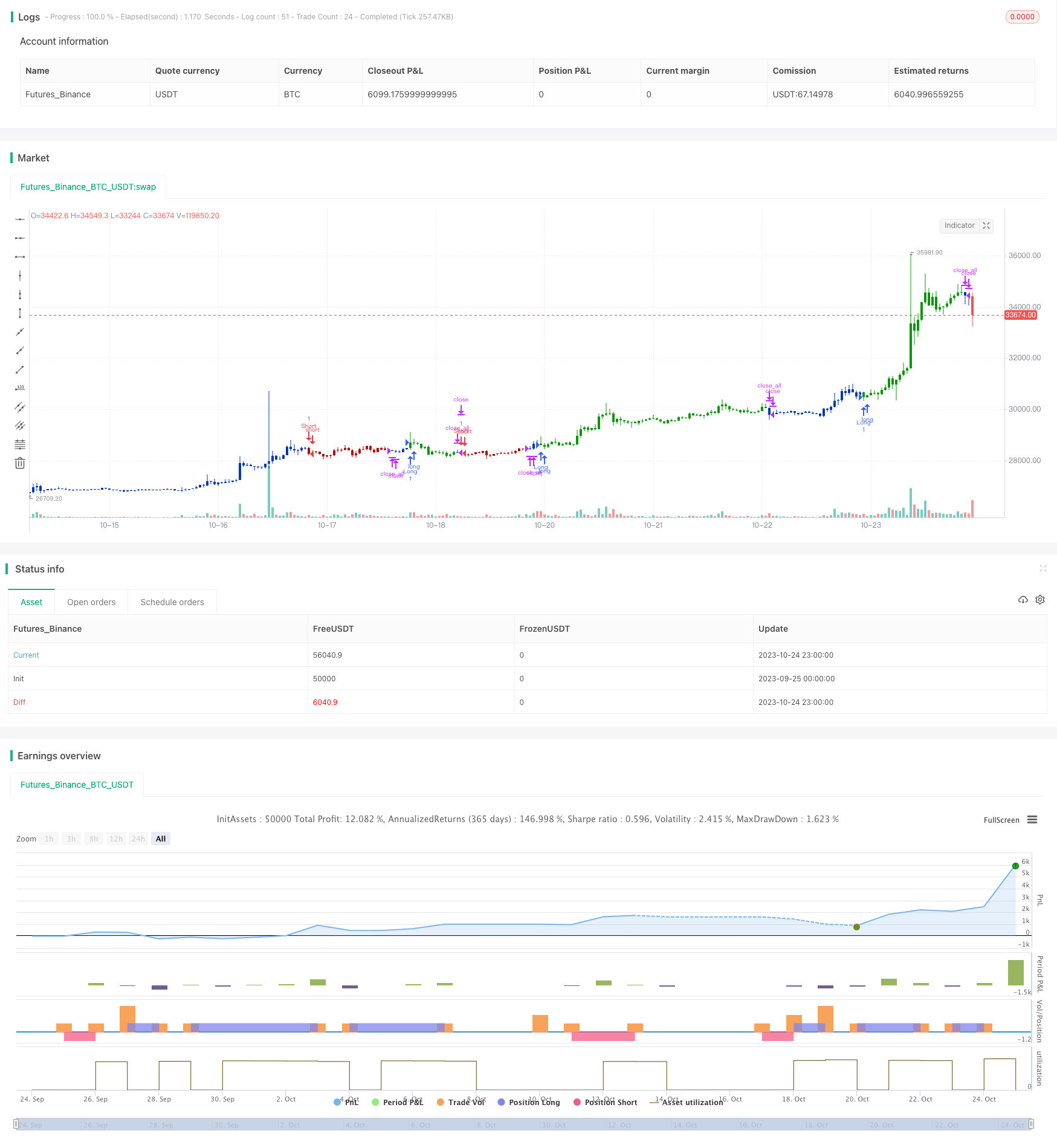Toggle the Trade Vol series in legend
1057x1148 pixels.
461,1102
